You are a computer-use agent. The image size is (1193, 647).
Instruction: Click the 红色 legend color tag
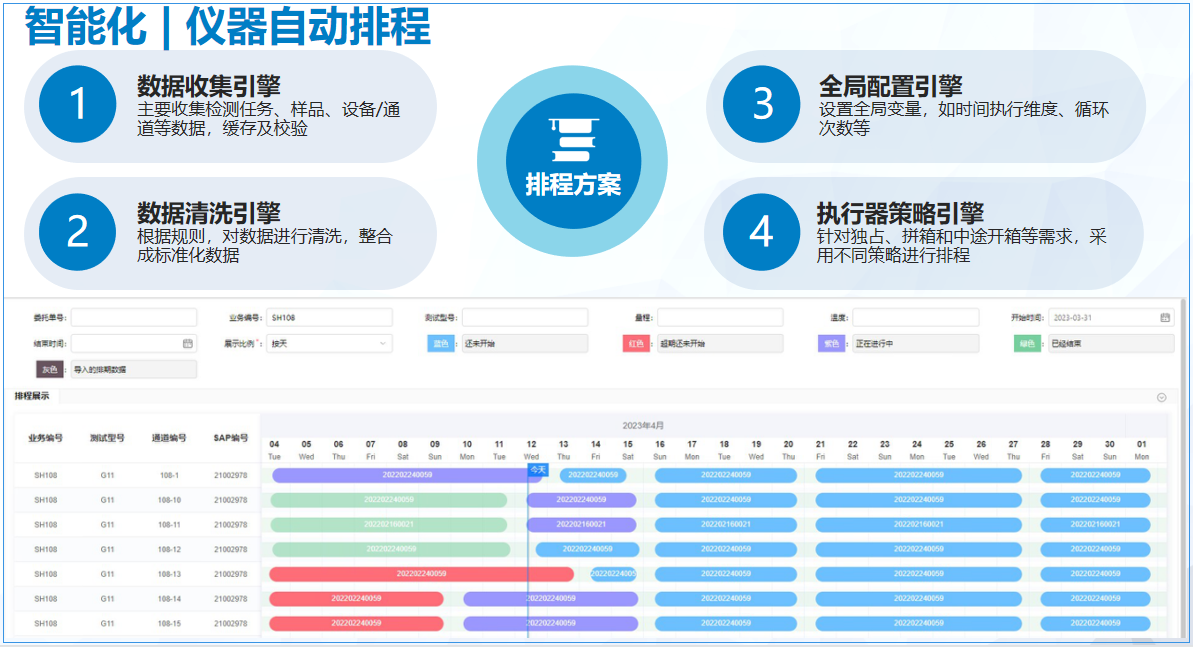click(x=637, y=343)
